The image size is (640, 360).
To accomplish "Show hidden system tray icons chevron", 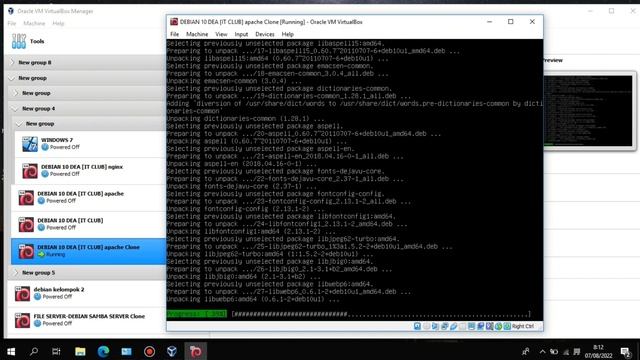I will click(x=542, y=351).
